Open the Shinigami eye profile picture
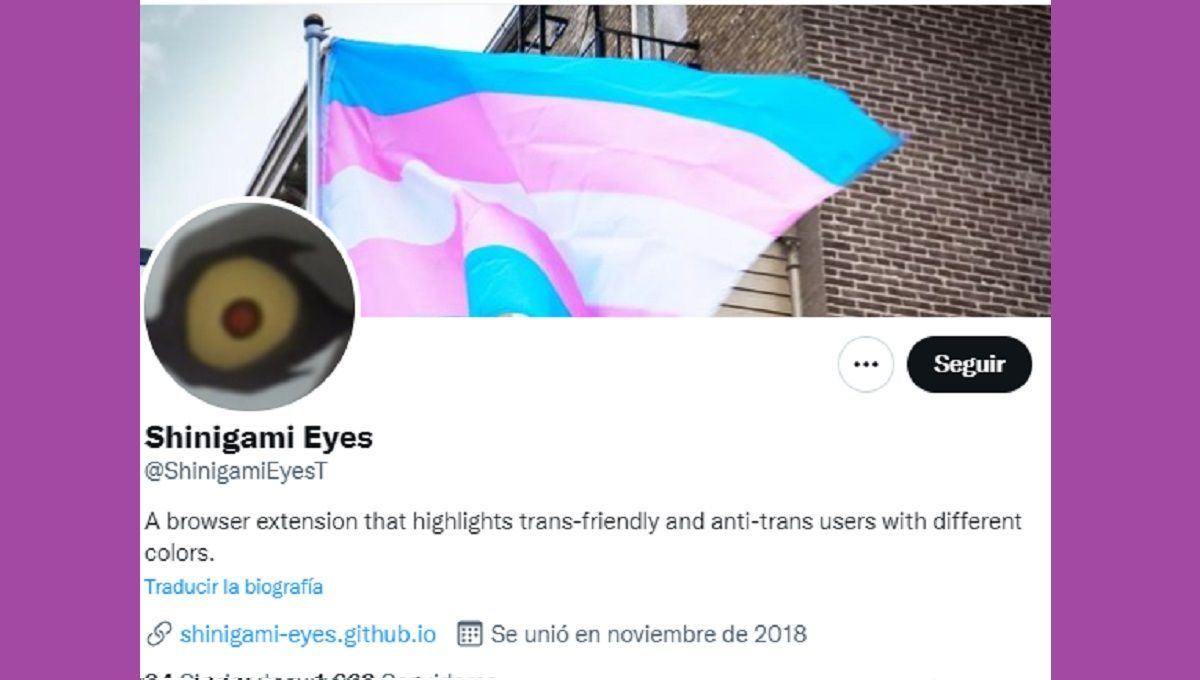This screenshot has height=680, width=1200. point(250,305)
